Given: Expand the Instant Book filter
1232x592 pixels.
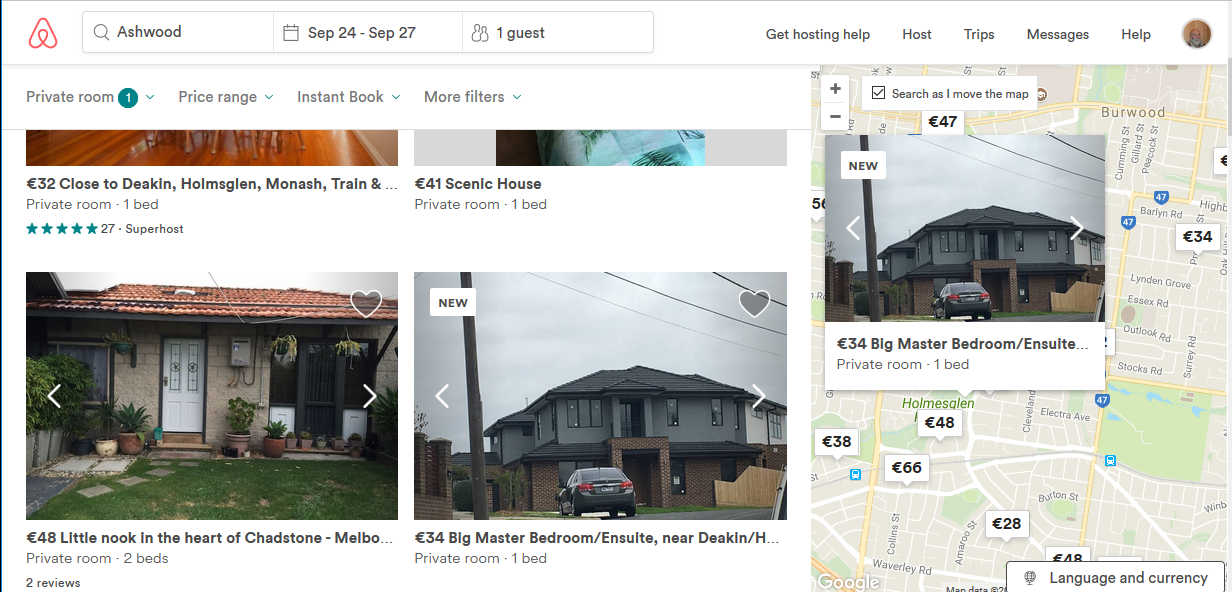Looking at the screenshot, I should point(349,97).
